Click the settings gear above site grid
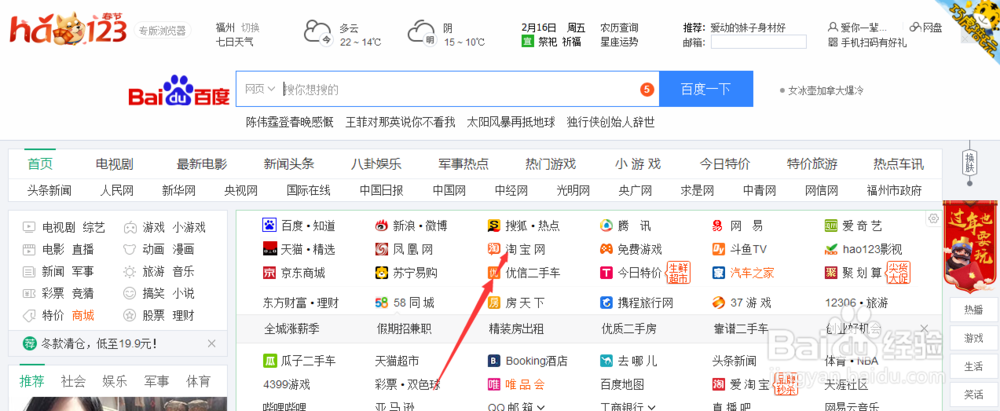Screen dimensions: 1000x411 [934, 218]
